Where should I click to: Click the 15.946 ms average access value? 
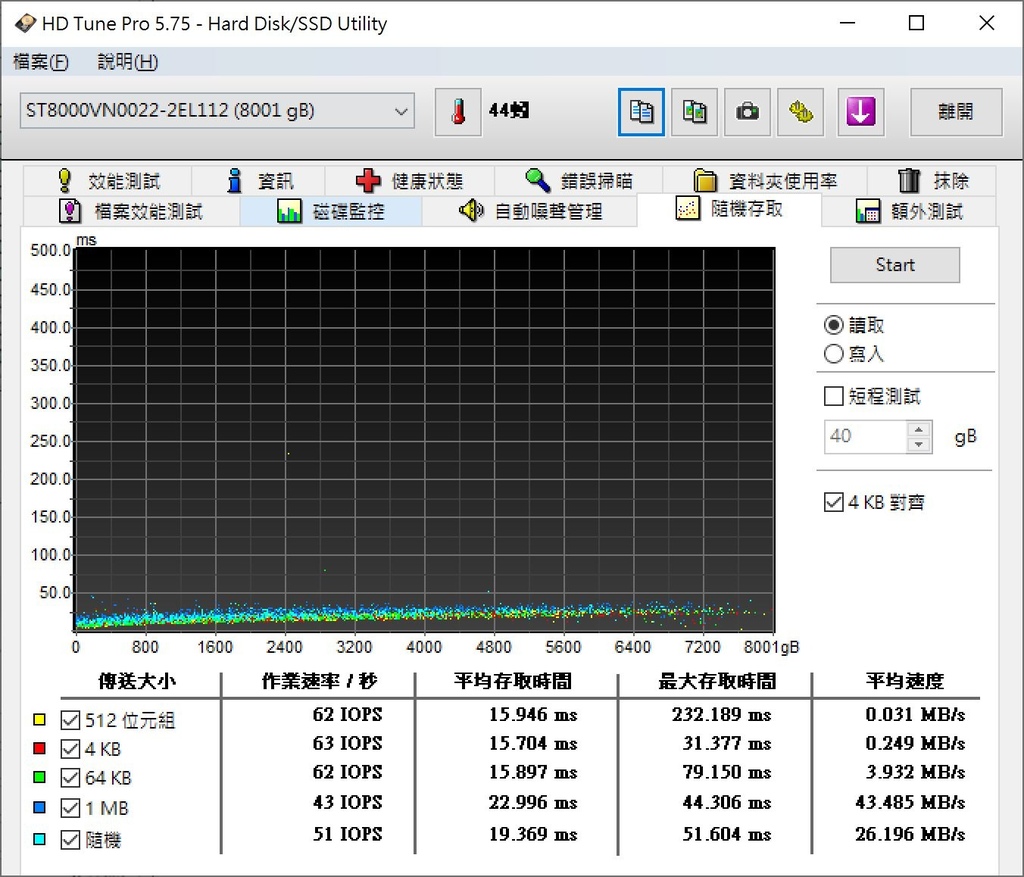click(533, 714)
